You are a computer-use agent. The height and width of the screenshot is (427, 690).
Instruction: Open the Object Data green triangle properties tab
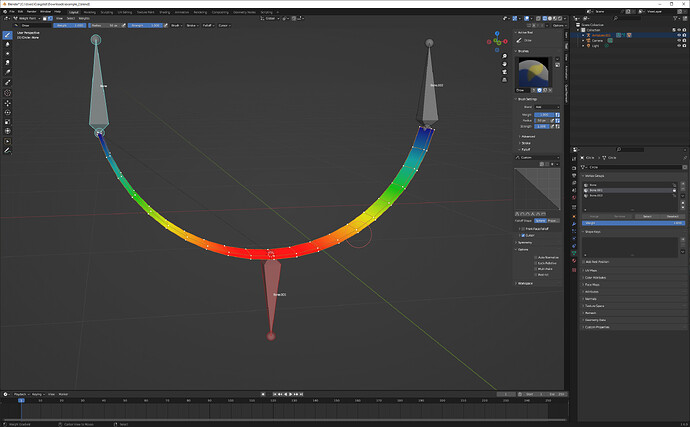coord(574,253)
